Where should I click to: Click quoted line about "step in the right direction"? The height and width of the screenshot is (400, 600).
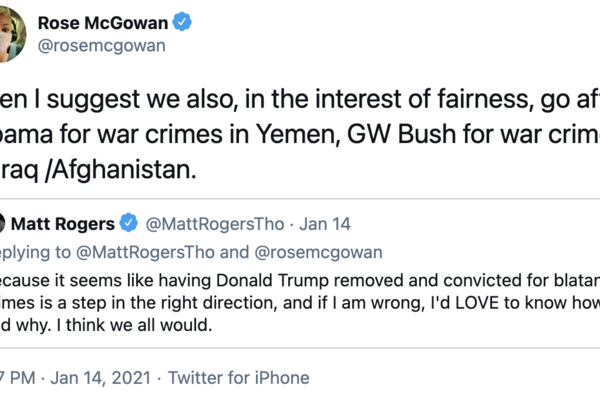[x=300, y=300]
